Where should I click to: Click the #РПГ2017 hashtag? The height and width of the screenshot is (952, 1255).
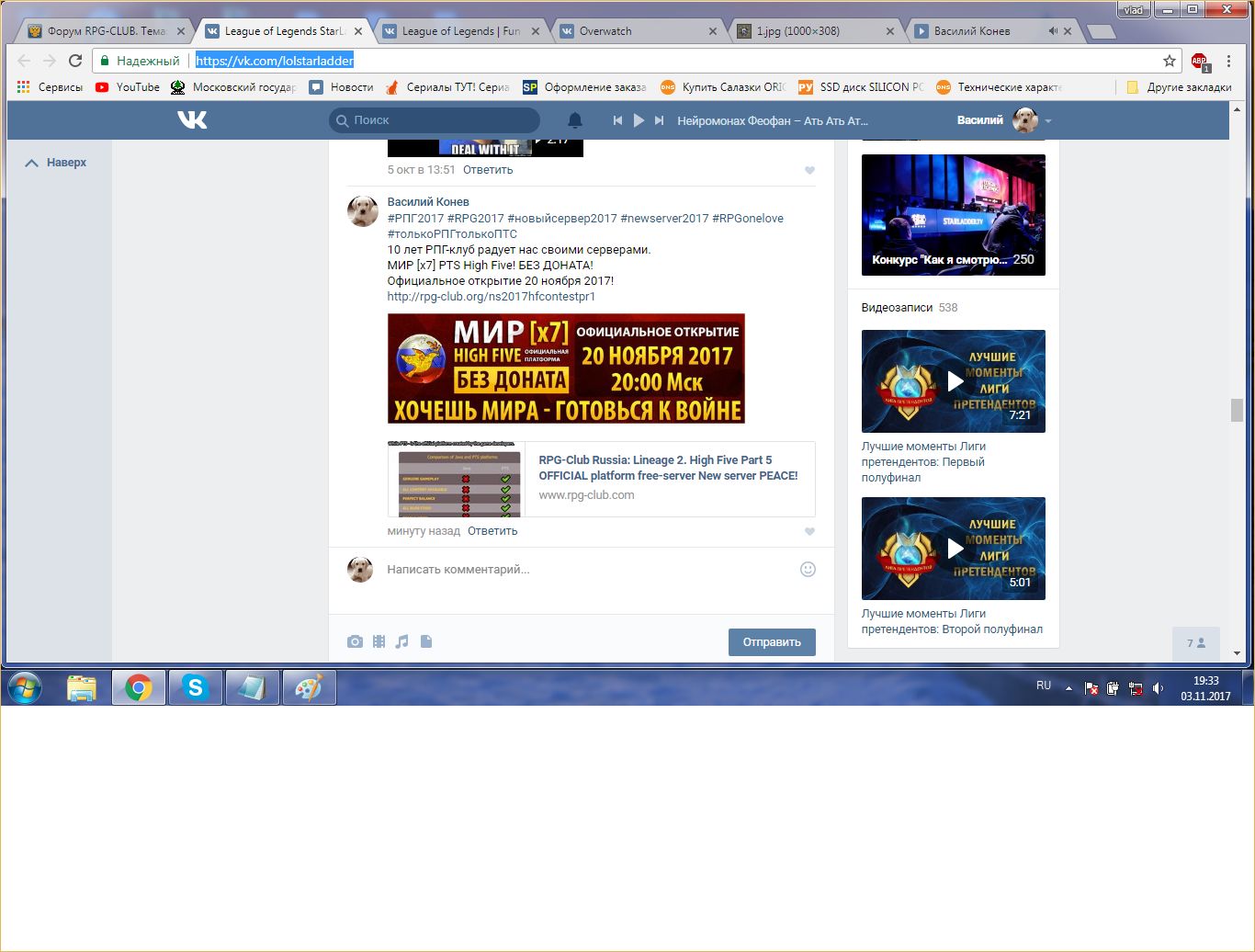[x=415, y=219]
